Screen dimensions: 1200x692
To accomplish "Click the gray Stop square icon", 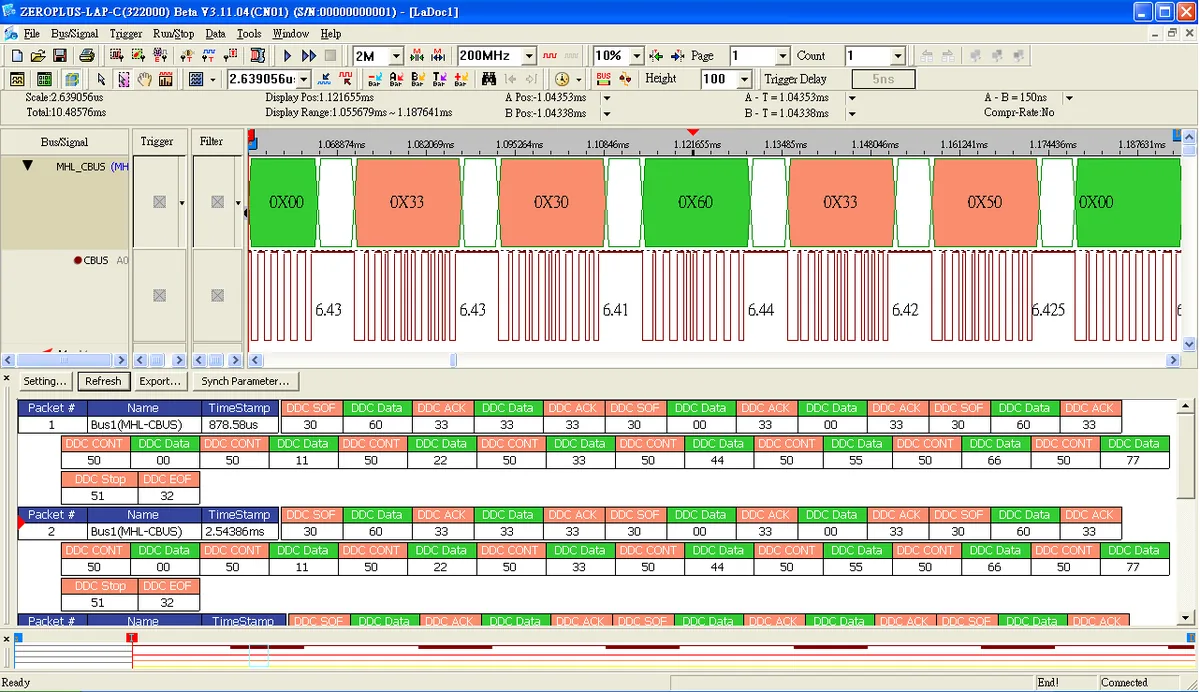I will click(330, 56).
